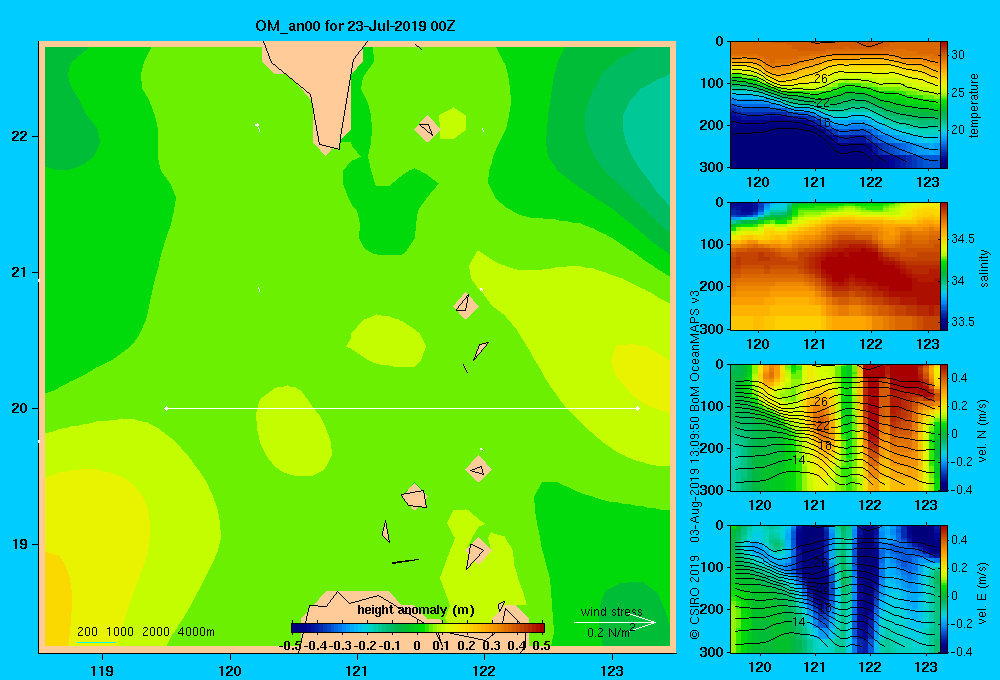Click the 'vel. E (m/s)' axis label
Screen dimensions: 1000x680
click(x=983, y=592)
